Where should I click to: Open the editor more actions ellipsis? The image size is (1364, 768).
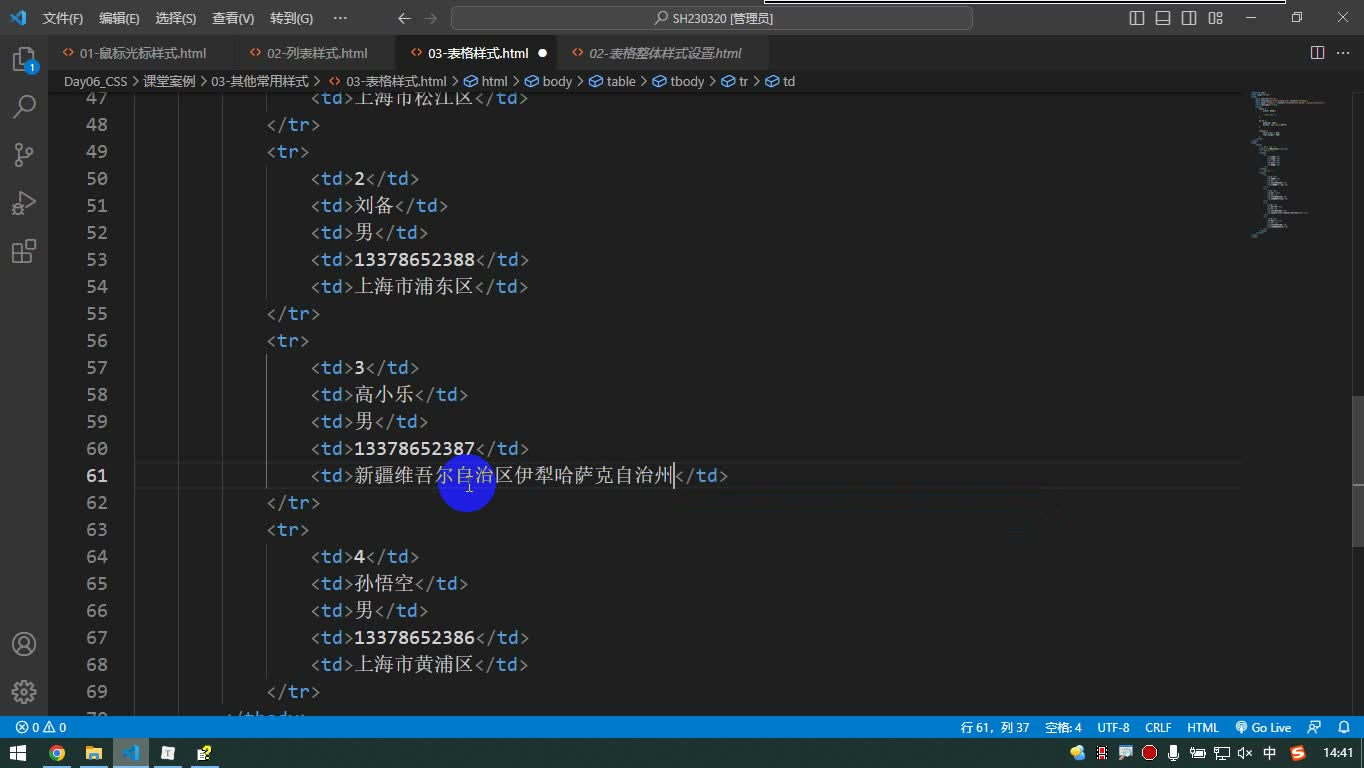coord(1343,53)
